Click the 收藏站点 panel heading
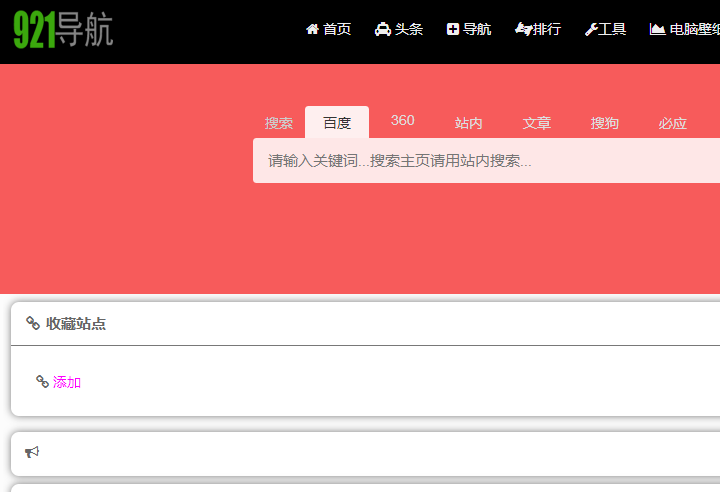 click(x=76, y=323)
